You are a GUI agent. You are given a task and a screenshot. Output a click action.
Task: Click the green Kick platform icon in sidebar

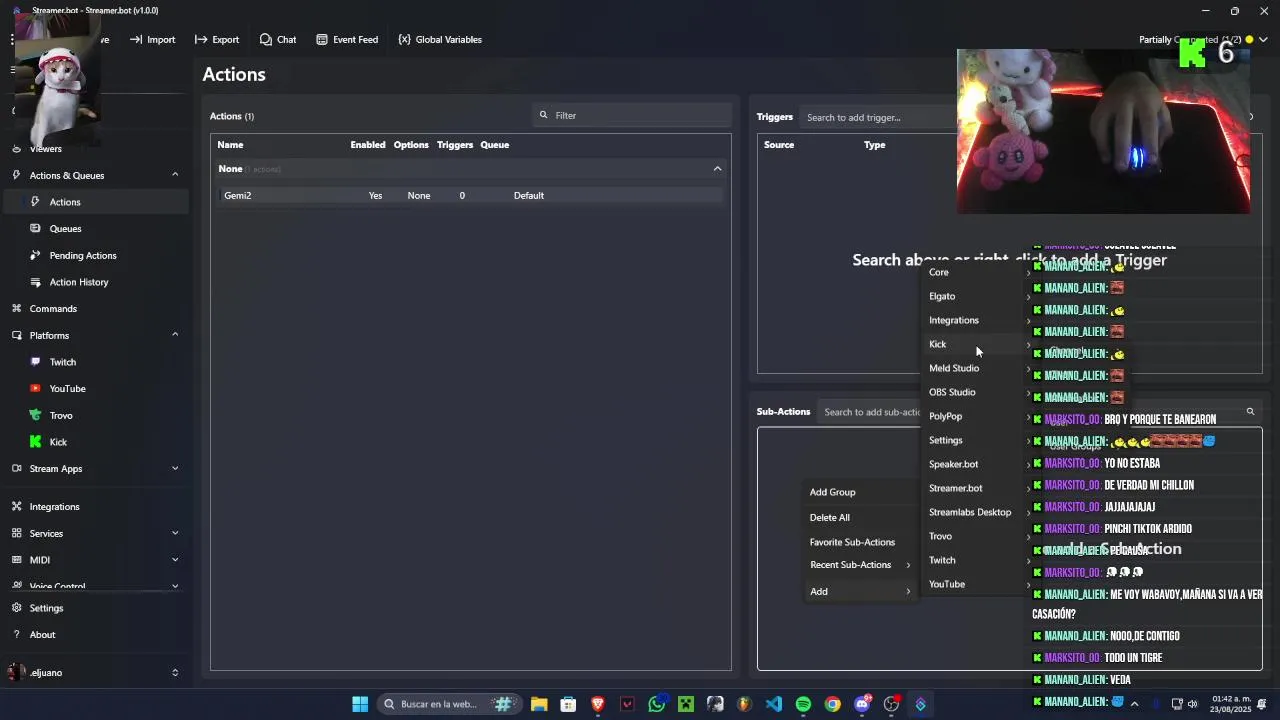click(36, 442)
